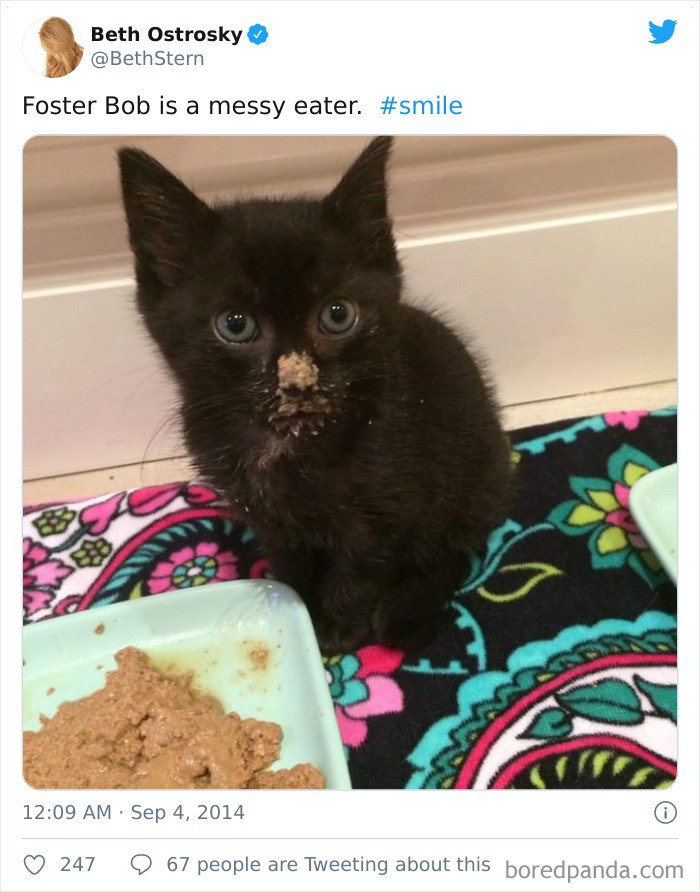Click the 247 likes count
The width and height of the screenshot is (700, 892).
coord(77,865)
